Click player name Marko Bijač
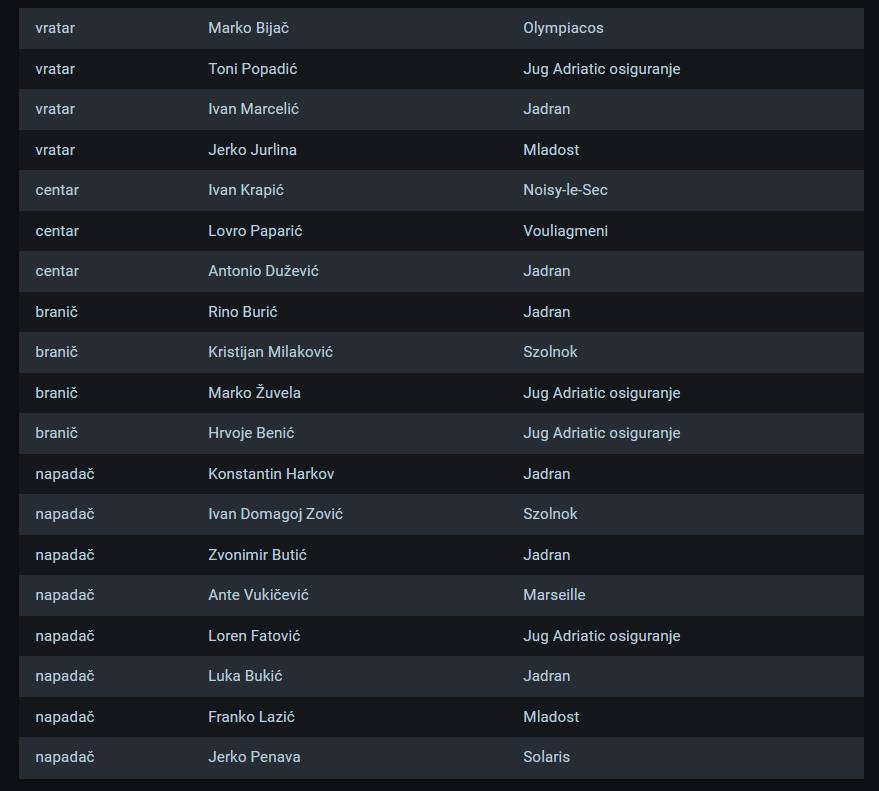 (x=248, y=28)
